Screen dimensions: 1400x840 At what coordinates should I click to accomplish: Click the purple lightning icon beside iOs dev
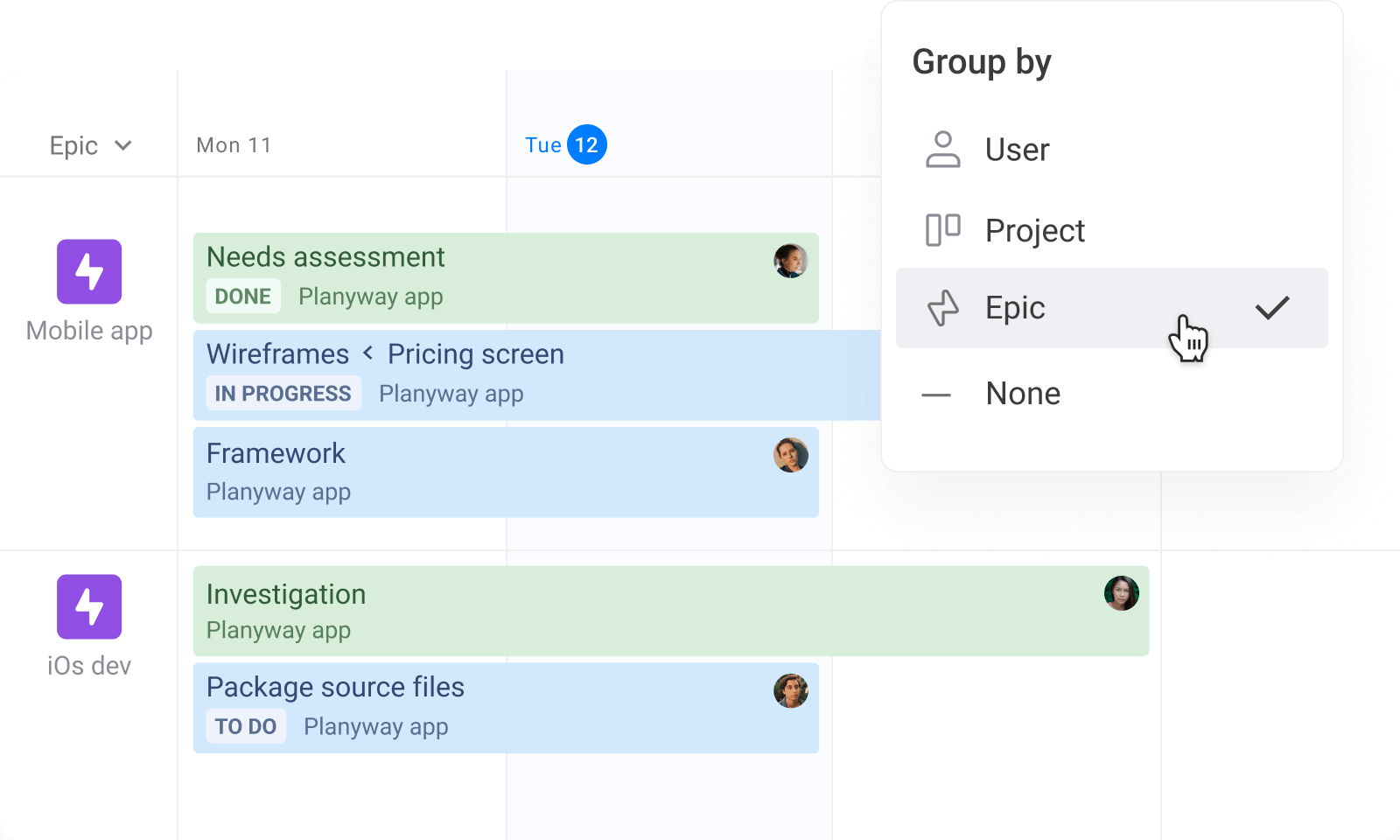(88, 605)
